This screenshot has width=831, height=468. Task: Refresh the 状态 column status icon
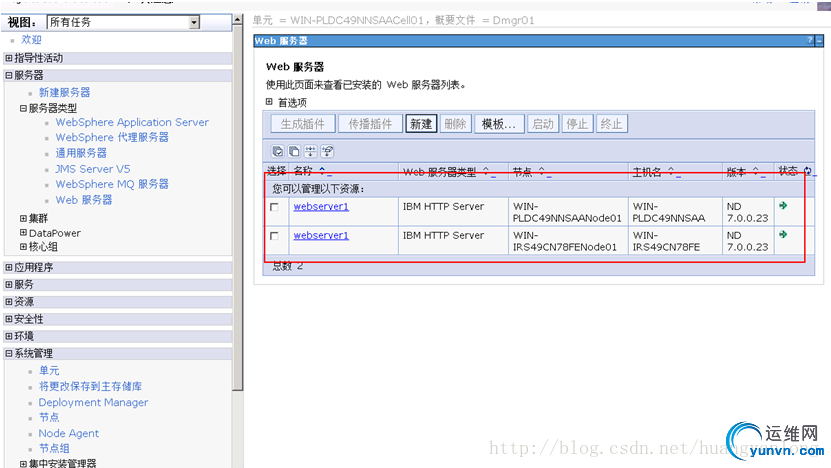[x=808, y=171]
